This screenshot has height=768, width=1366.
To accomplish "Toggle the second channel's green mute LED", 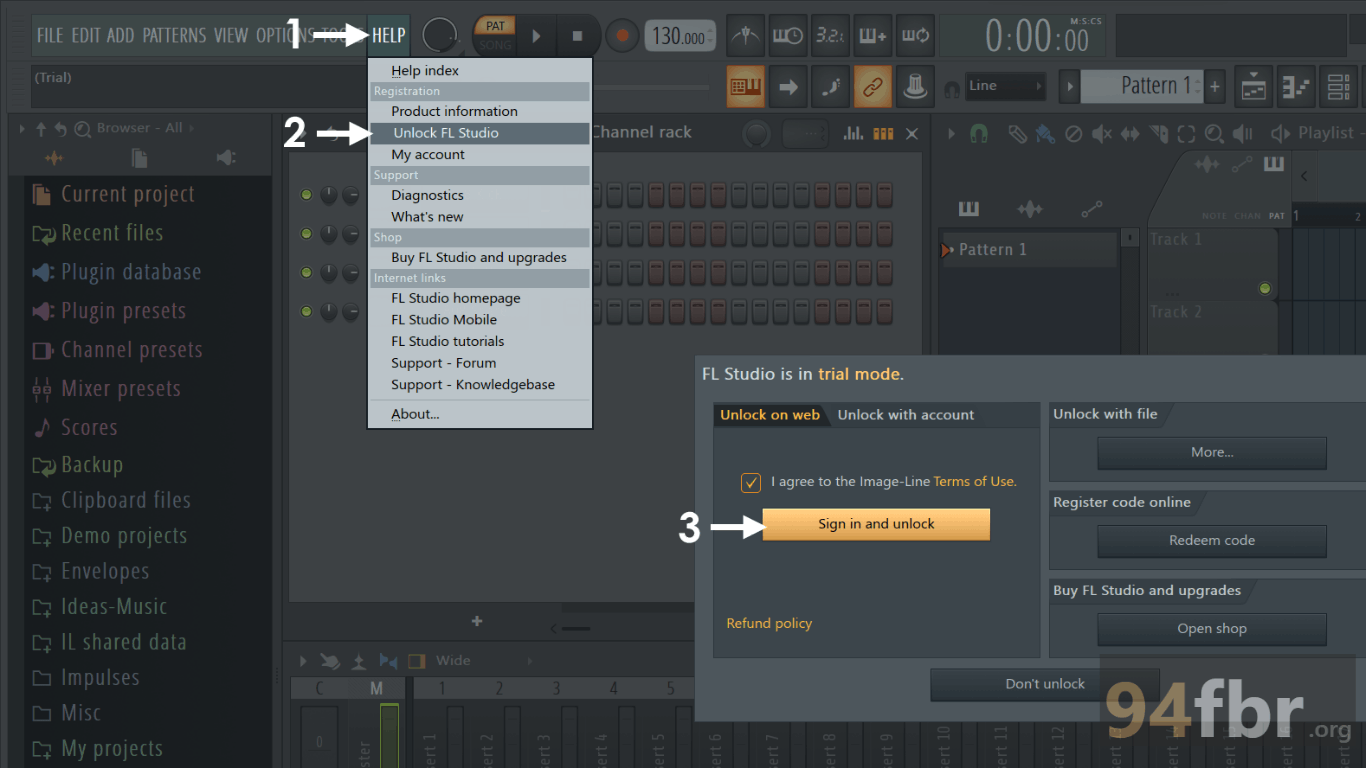I will pyautogui.click(x=306, y=234).
